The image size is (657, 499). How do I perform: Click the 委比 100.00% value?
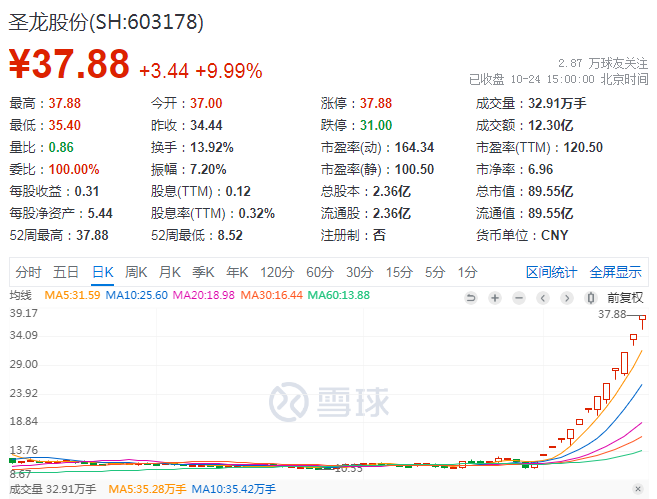tap(74, 169)
